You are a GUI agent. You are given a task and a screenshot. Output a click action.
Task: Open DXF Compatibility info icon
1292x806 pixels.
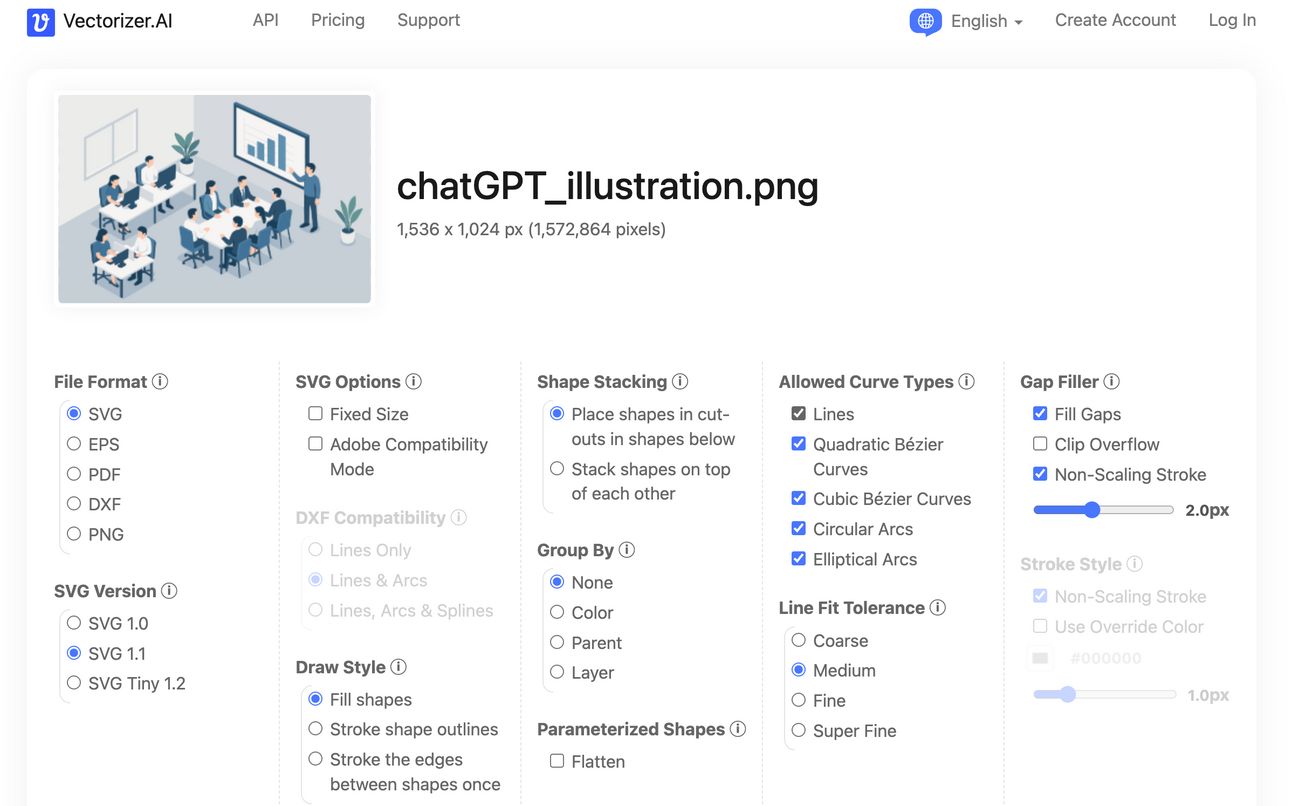click(x=458, y=517)
